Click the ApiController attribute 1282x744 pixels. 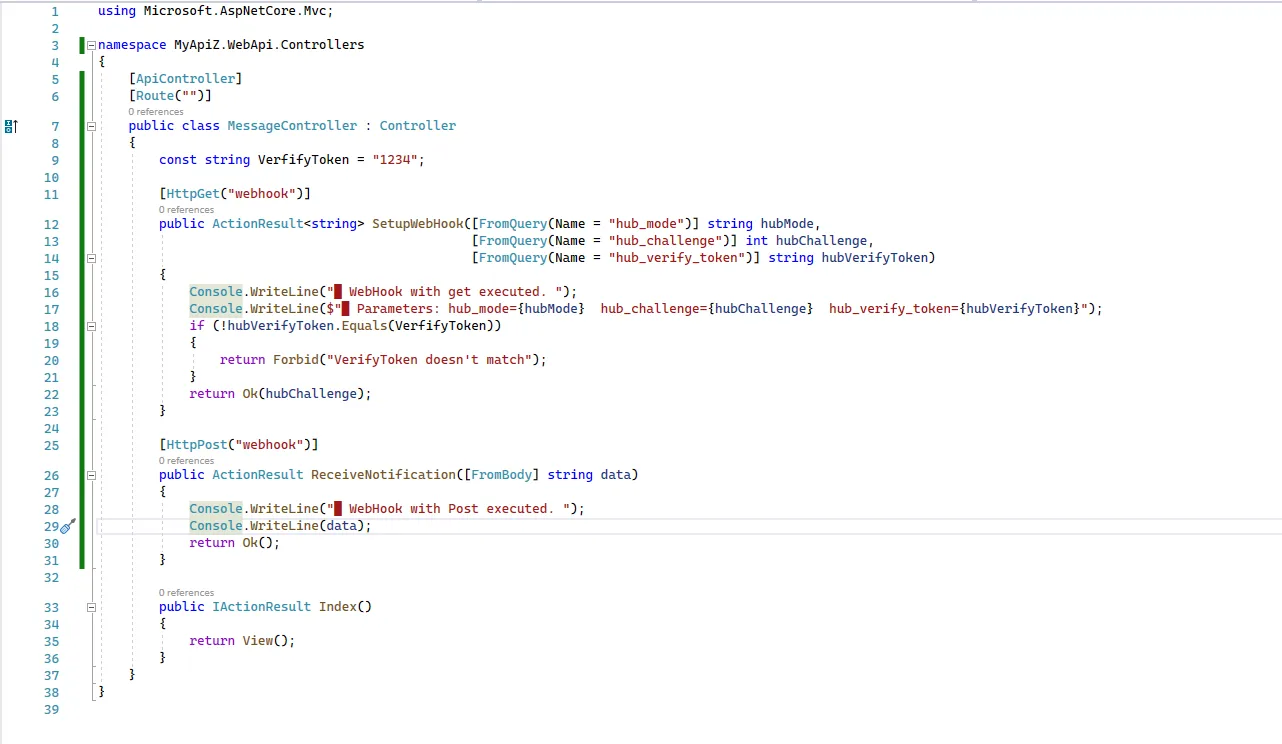click(186, 79)
